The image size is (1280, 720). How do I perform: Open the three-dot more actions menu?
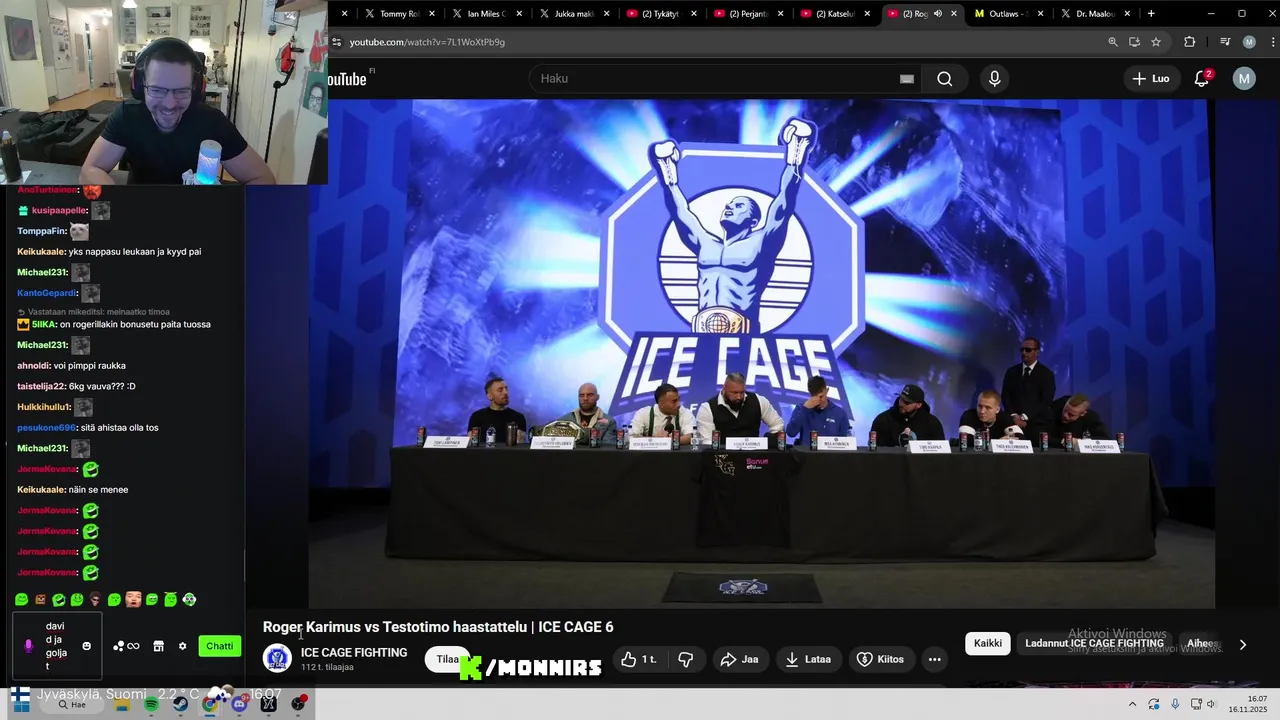(x=935, y=659)
